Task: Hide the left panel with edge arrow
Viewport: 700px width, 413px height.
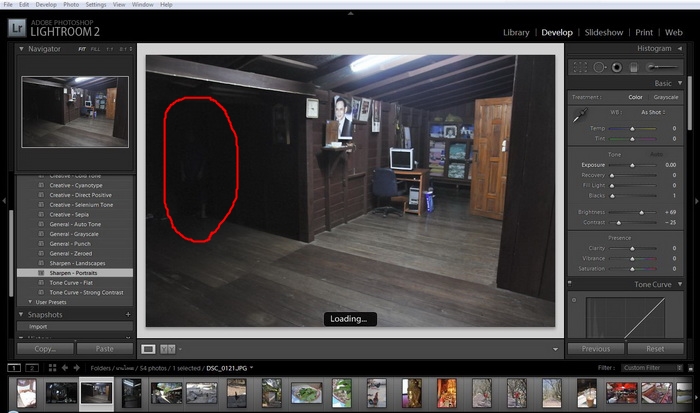Action: click(x=4, y=201)
